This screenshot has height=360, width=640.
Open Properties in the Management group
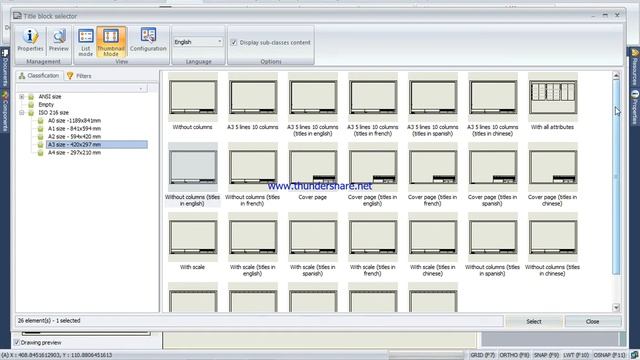[30, 40]
